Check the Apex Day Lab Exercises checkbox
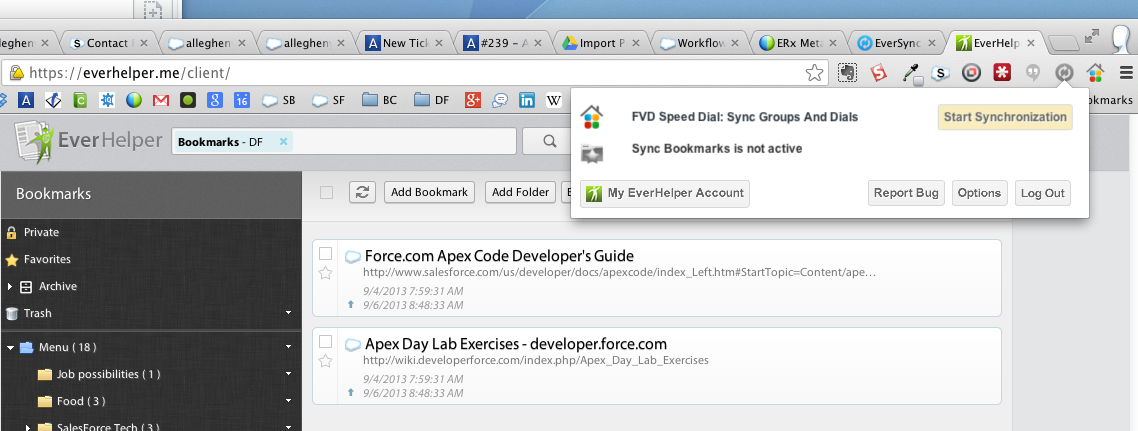 coord(326,341)
